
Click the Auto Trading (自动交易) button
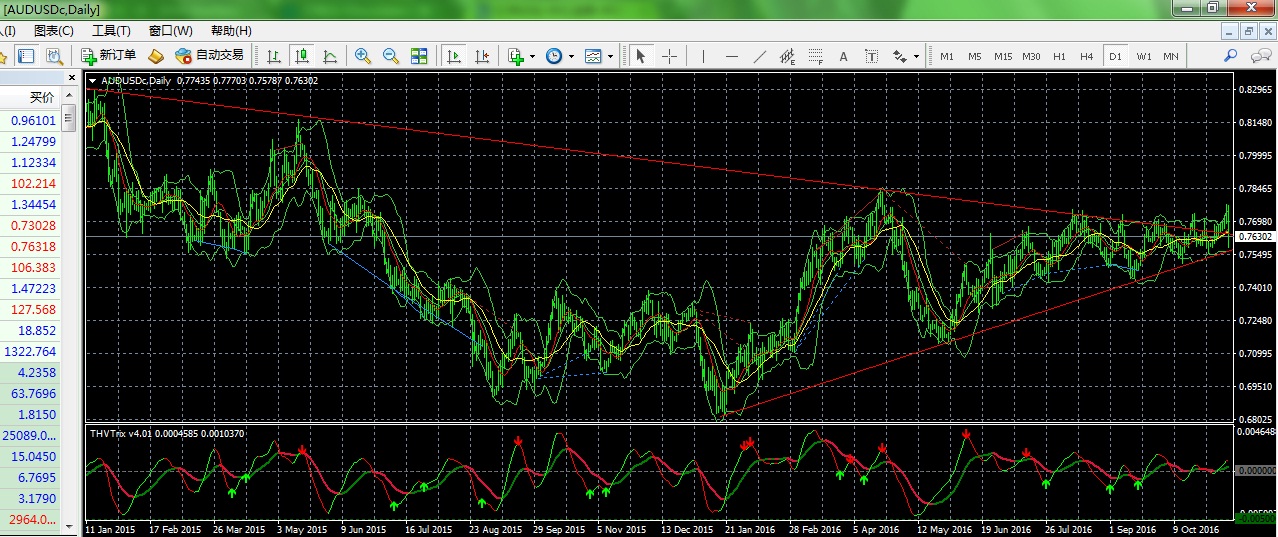(x=209, y=56)
